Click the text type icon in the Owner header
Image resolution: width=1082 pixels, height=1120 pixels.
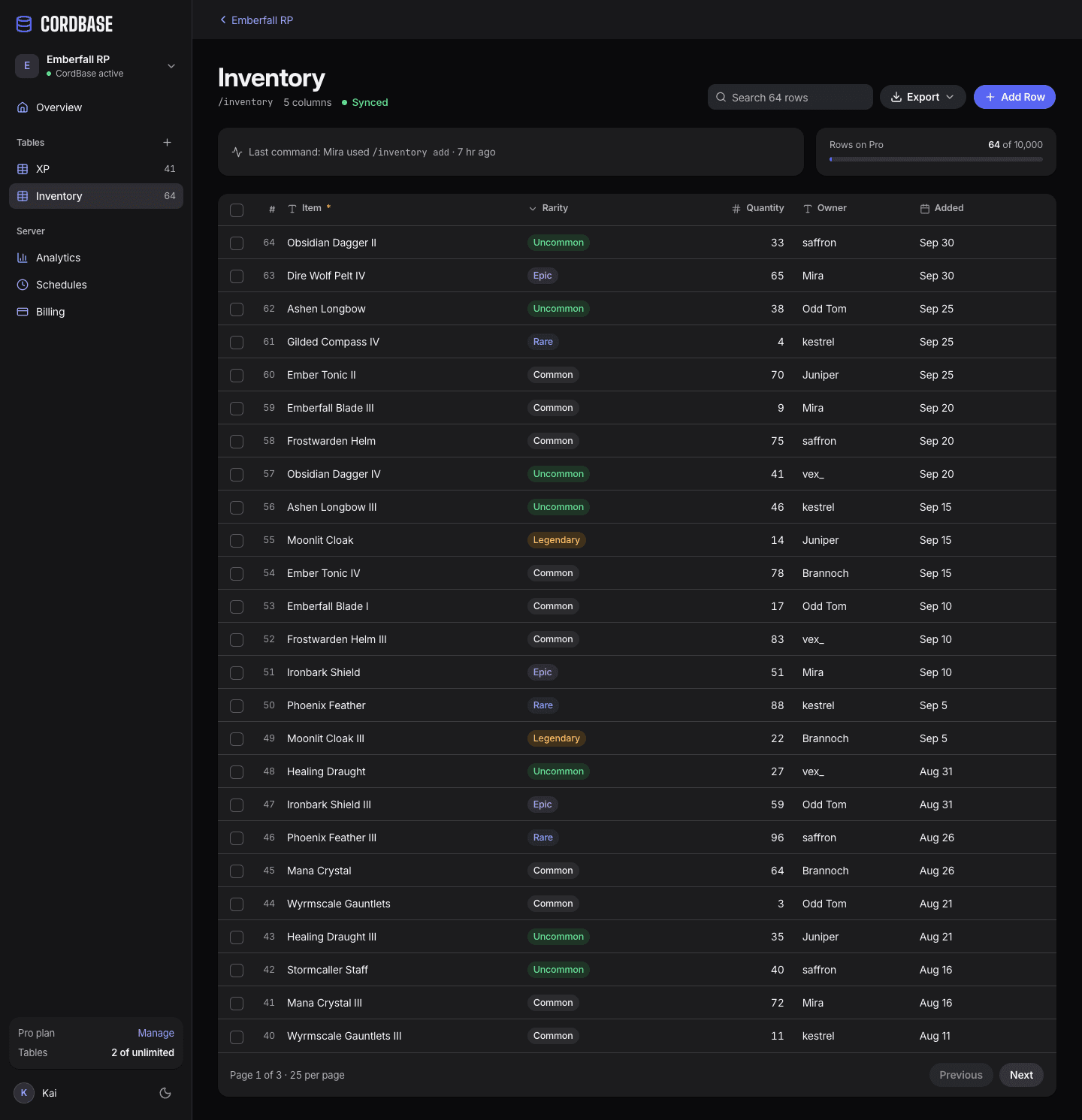[808, 209]
